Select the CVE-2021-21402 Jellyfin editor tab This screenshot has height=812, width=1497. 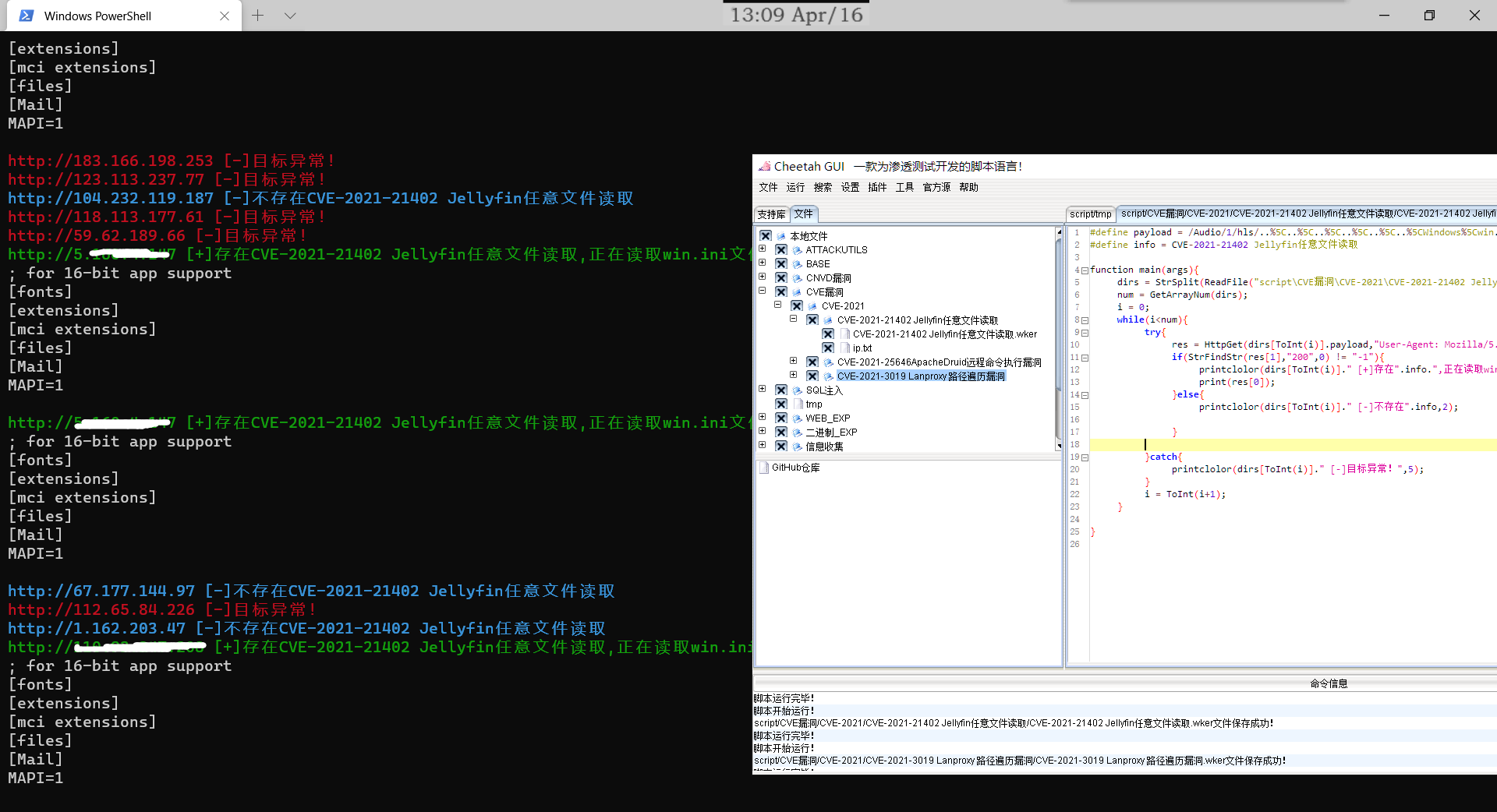[x=1308, y=214]
